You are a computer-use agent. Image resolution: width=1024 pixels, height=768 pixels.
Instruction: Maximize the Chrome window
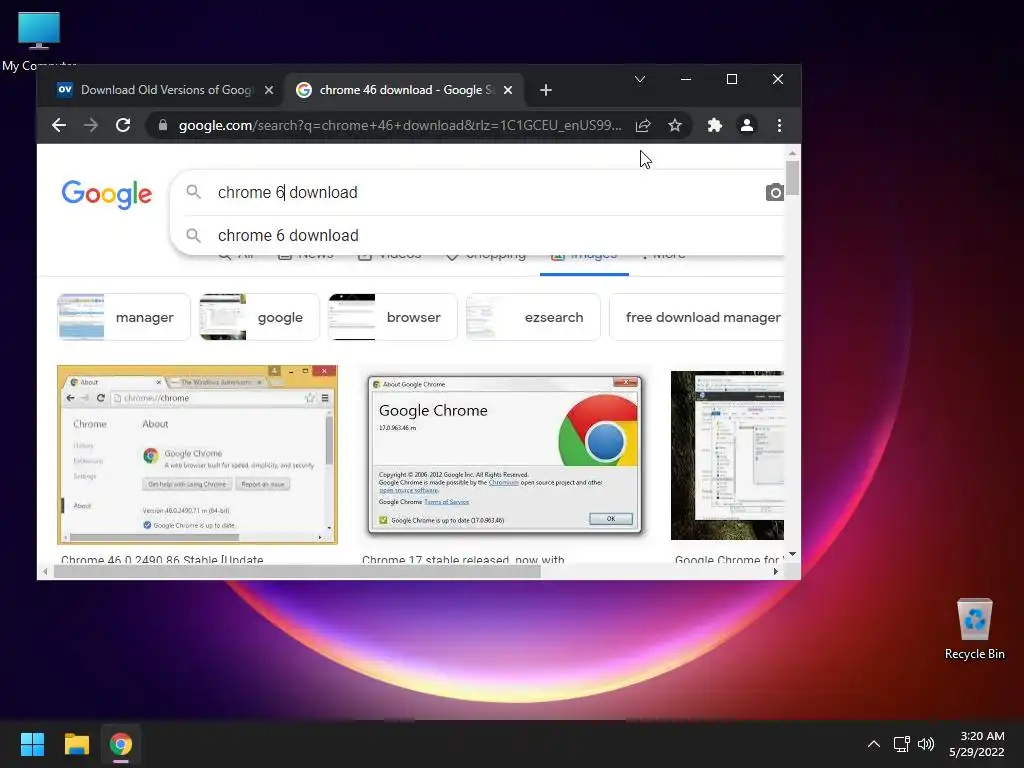732,79
